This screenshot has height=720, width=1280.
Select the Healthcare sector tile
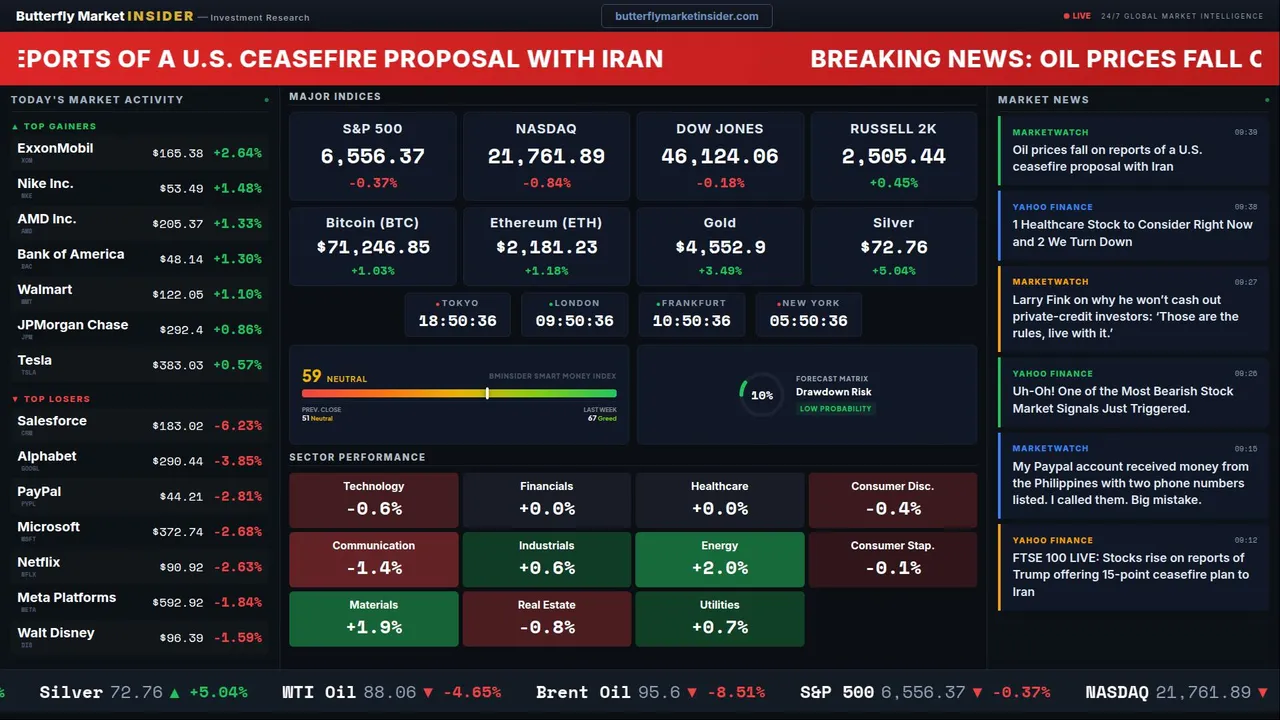tap(720, 500)
